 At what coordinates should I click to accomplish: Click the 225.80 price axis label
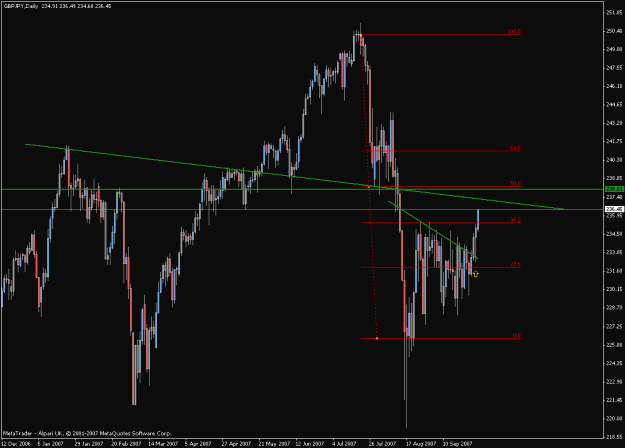coord(614,345)
